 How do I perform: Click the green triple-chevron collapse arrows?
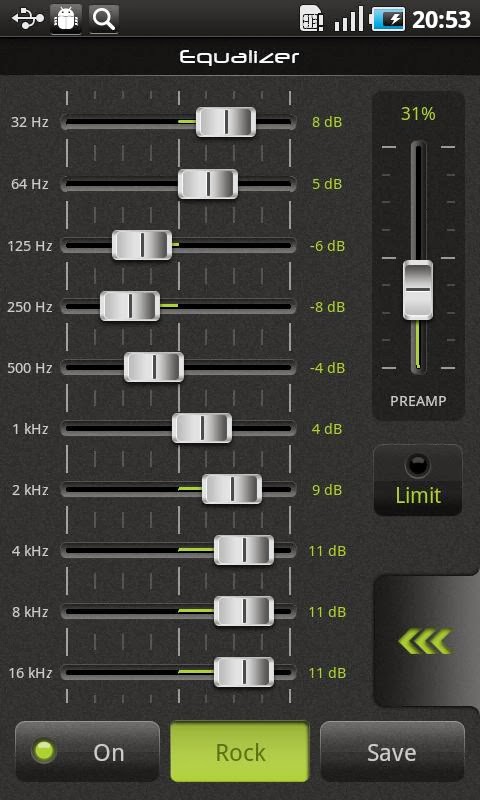(425, 641)
